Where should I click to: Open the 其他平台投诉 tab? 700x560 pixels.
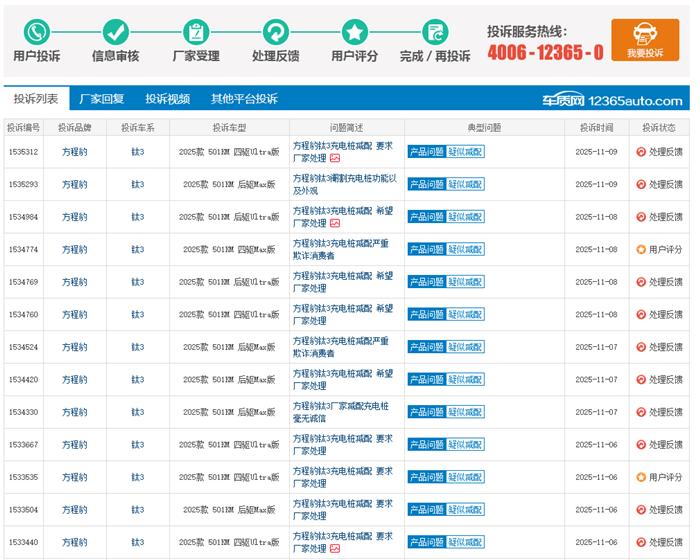(244, 99)
